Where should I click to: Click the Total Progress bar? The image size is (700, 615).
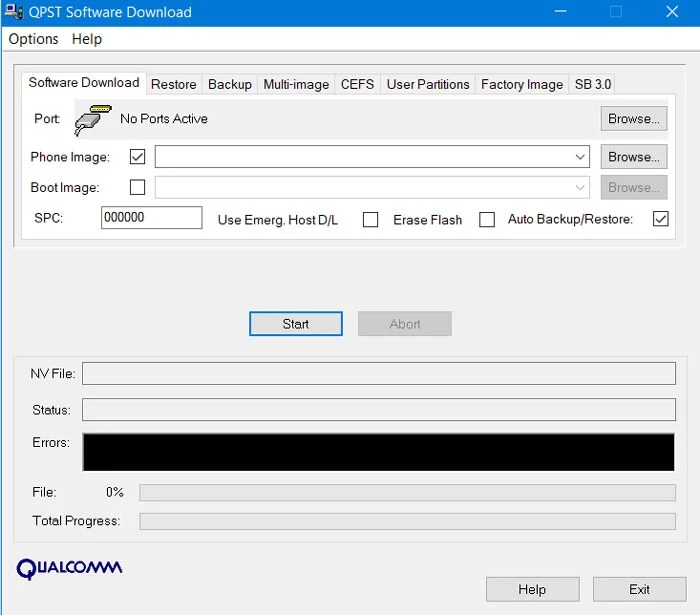point(407,521)
